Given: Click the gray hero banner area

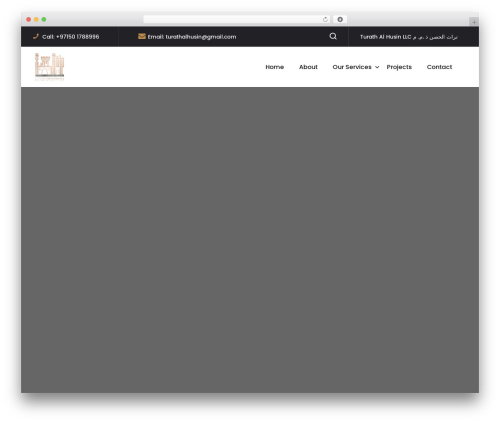Looking at the screenshot, I should point(250,240).
